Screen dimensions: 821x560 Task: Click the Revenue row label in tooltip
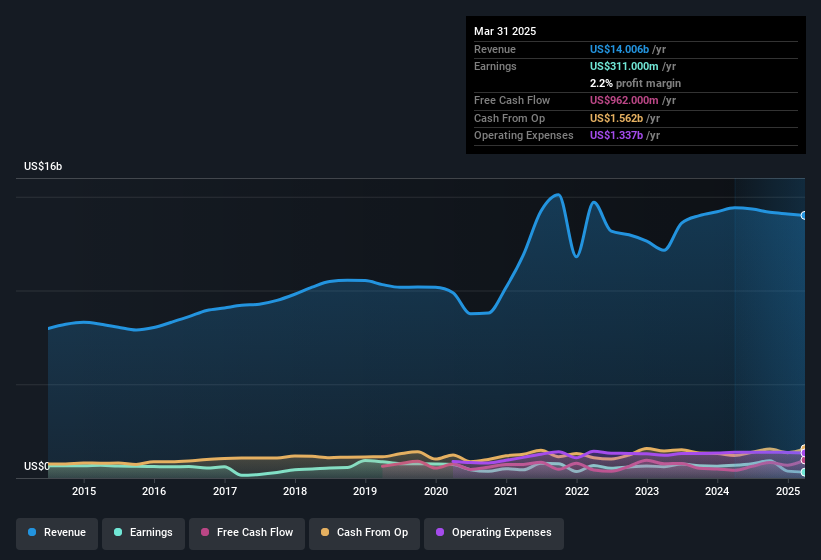pyautogui.click(x=495, y=49)
